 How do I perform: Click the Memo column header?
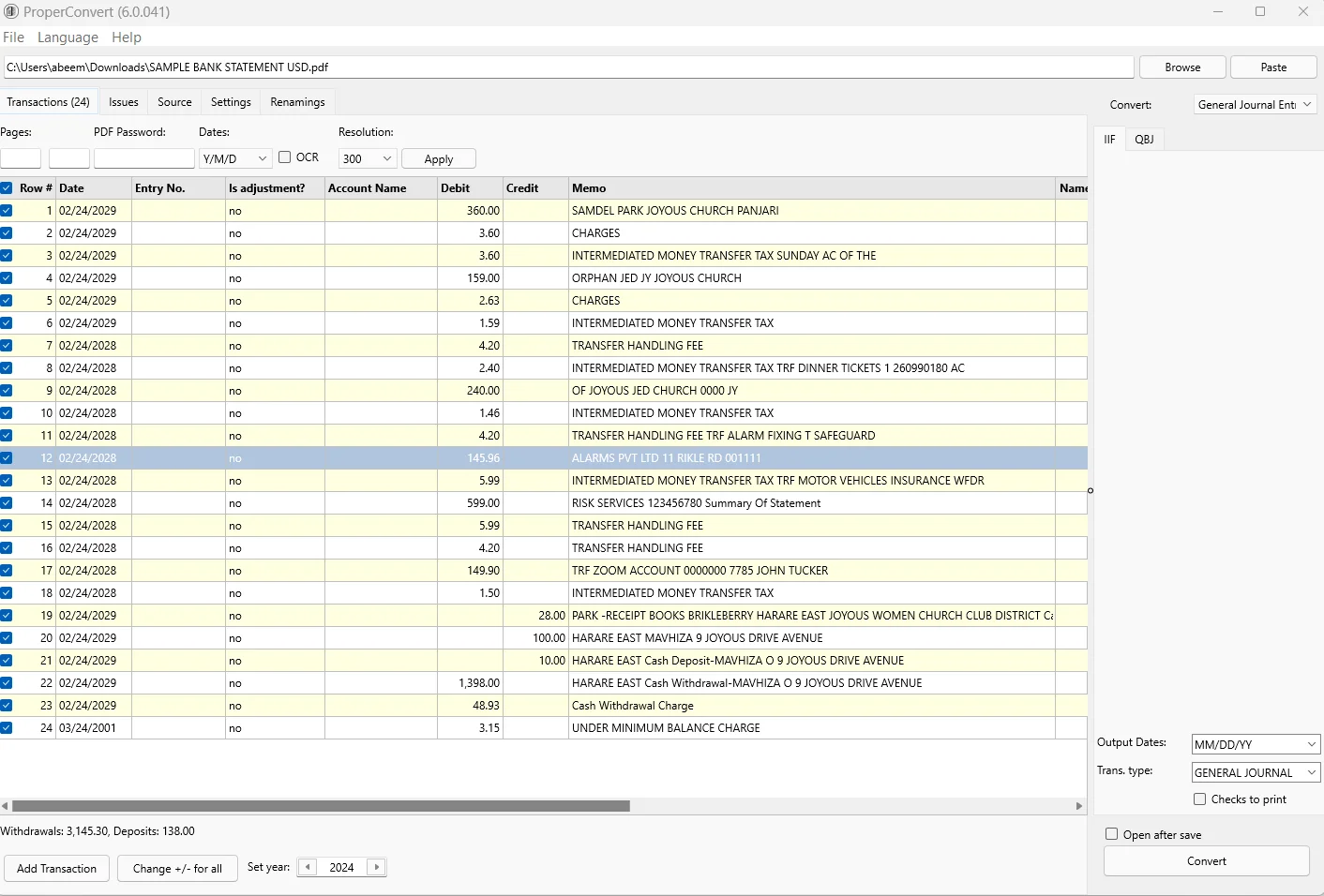tap(812, 188)
